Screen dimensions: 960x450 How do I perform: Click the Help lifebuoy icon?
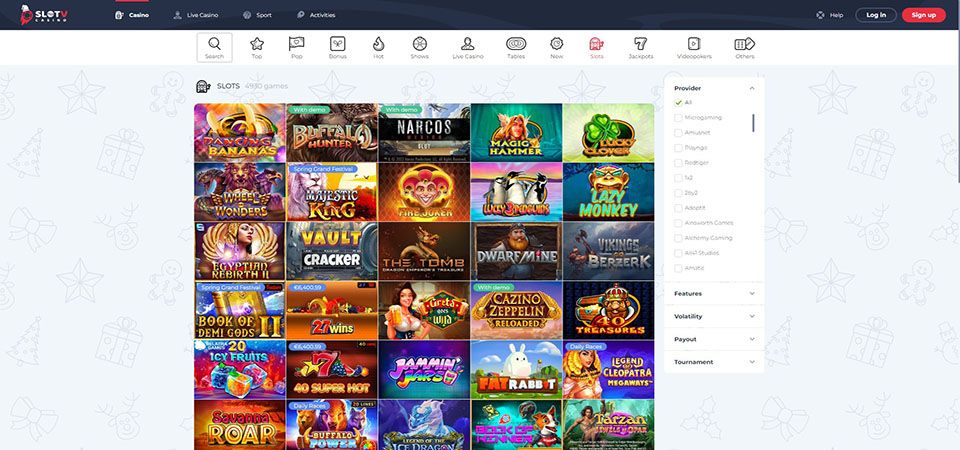(820, 15)
